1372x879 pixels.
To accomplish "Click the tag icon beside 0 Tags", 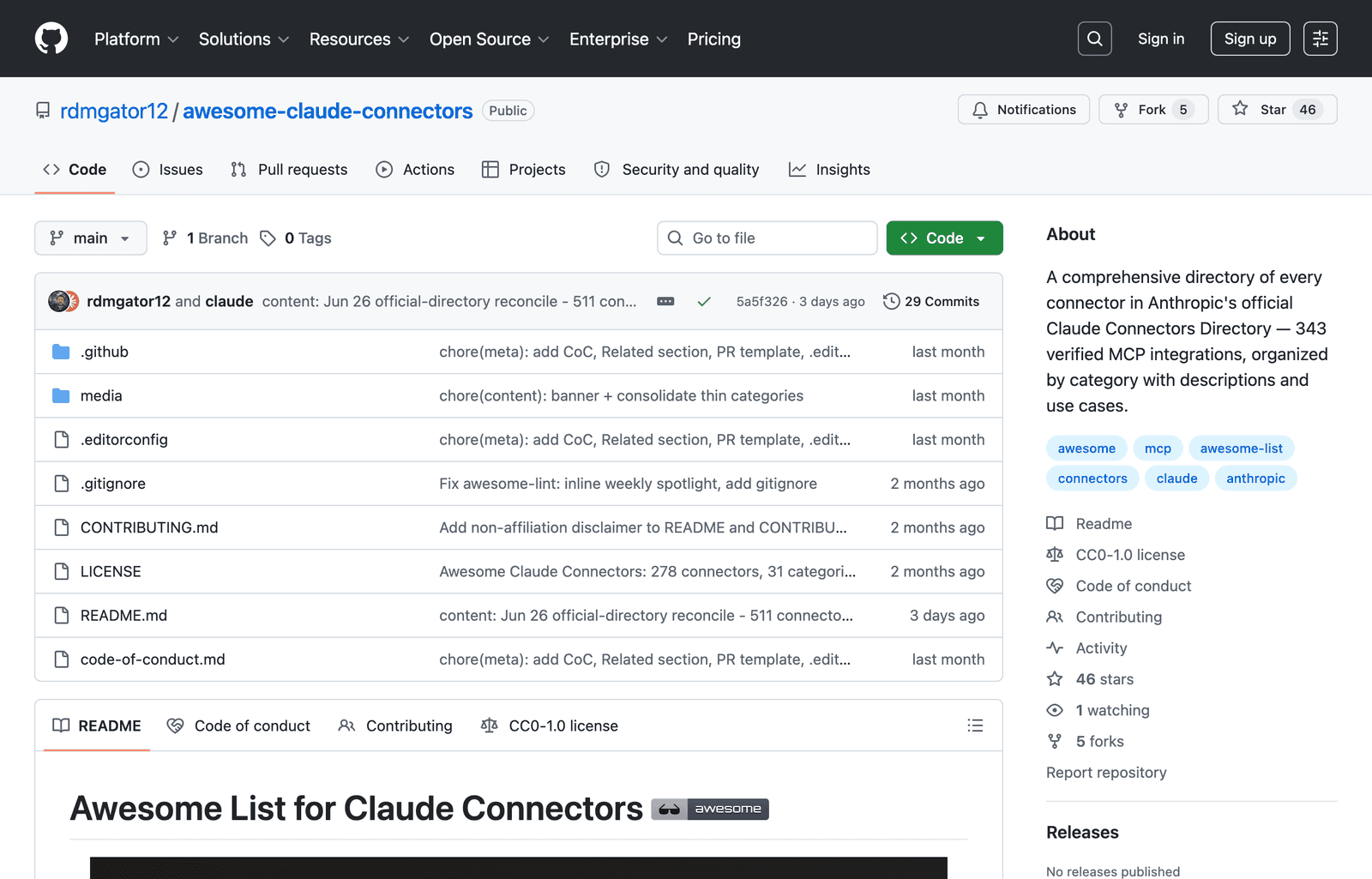I will coord(268,238).
